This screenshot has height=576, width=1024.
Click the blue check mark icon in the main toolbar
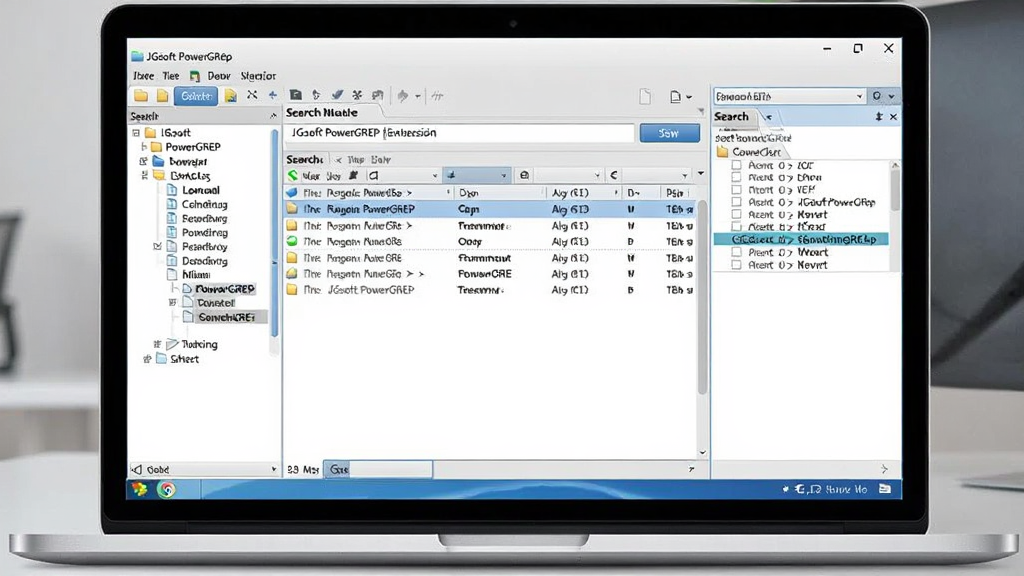[337, 95]
